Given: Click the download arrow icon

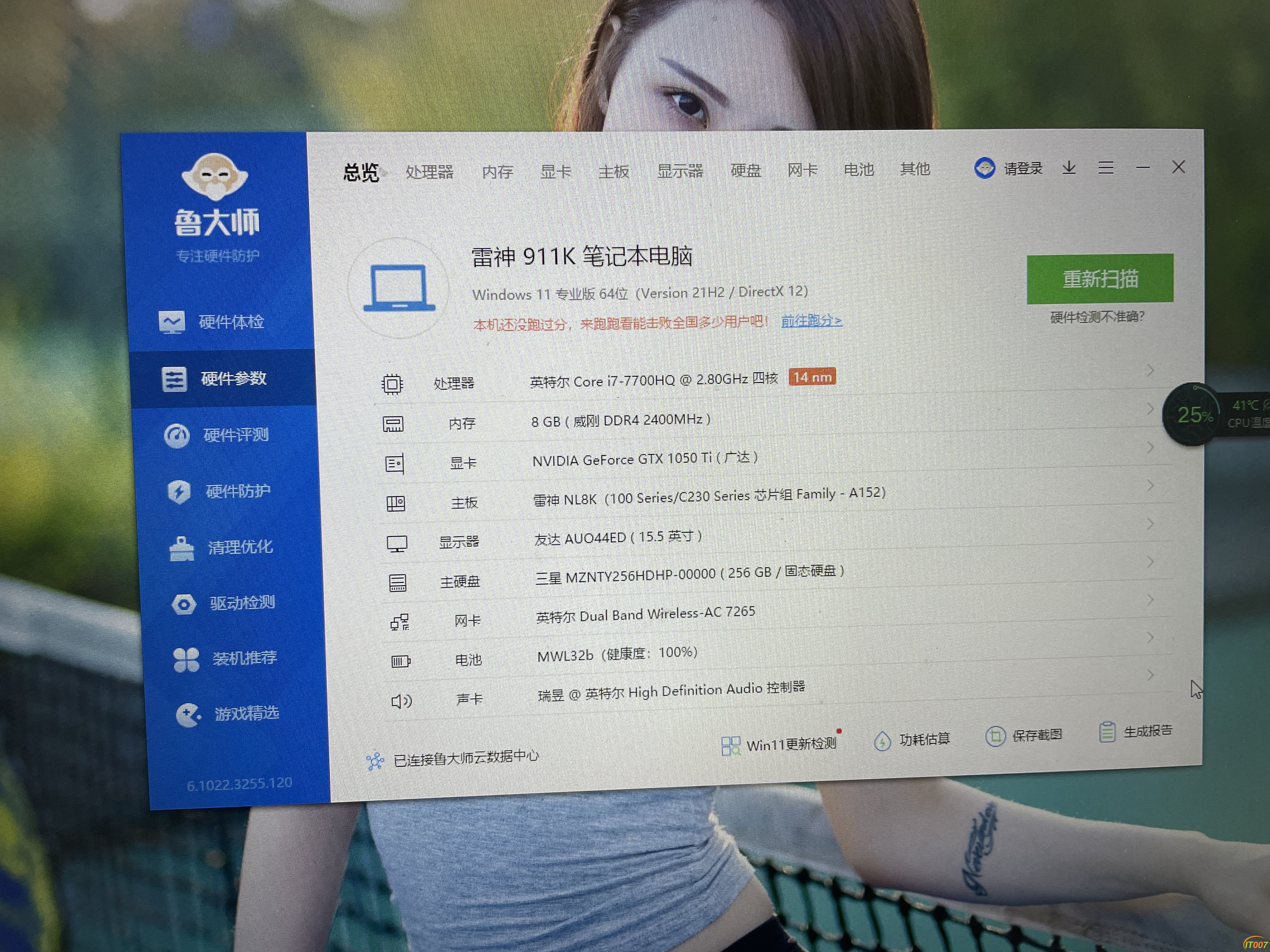Looking at the screenshot, I should 1068,167.
